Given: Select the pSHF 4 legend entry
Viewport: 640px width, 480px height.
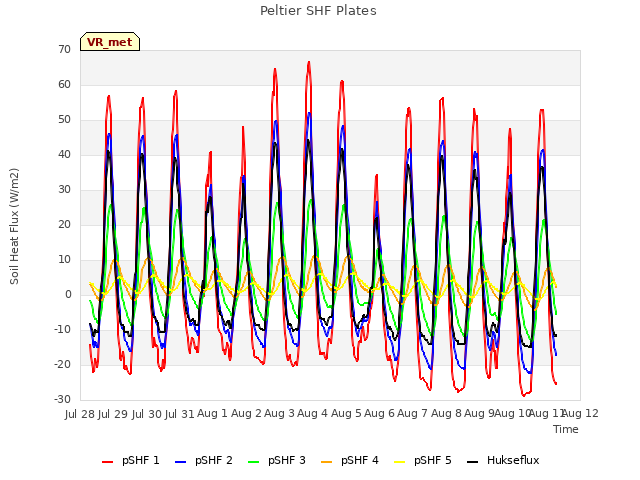Looking at the screenshot, I should pyautogui.click(x=350, y=460).
